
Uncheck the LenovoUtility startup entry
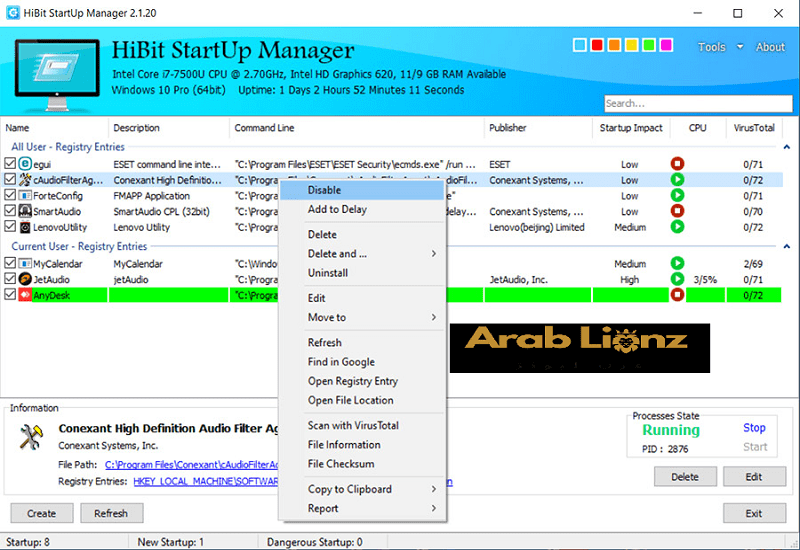tap(10, 227)
